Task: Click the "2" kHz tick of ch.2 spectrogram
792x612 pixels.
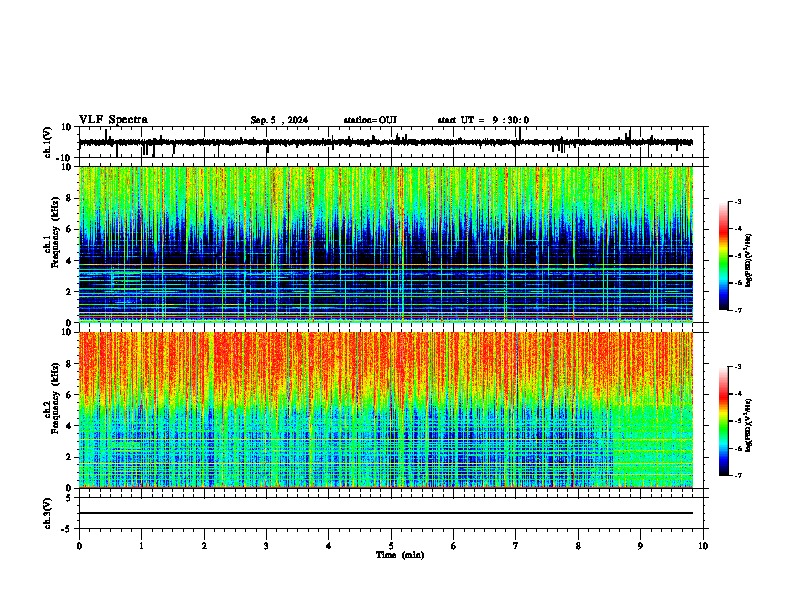Action: [70, 457]
